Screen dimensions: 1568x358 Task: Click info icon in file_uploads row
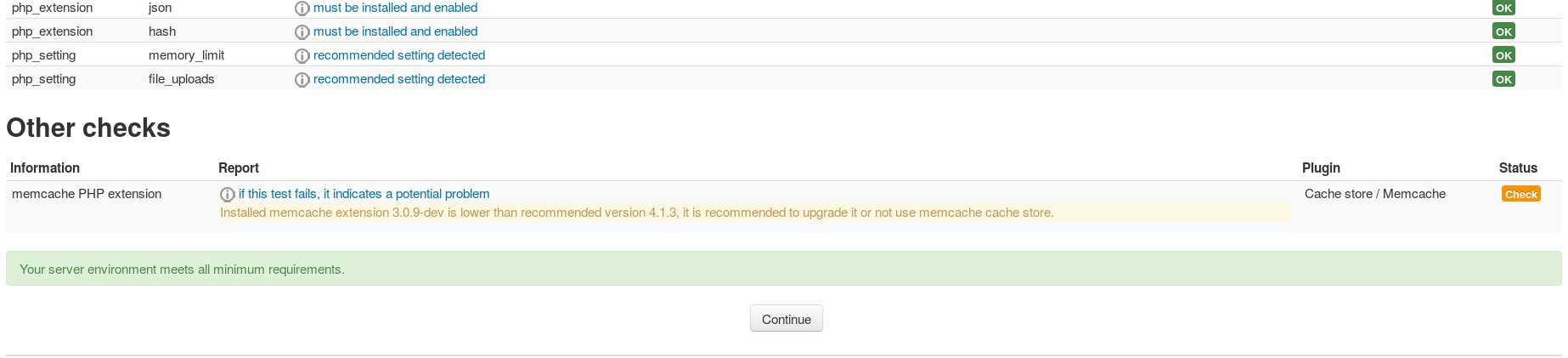point(302,80)
